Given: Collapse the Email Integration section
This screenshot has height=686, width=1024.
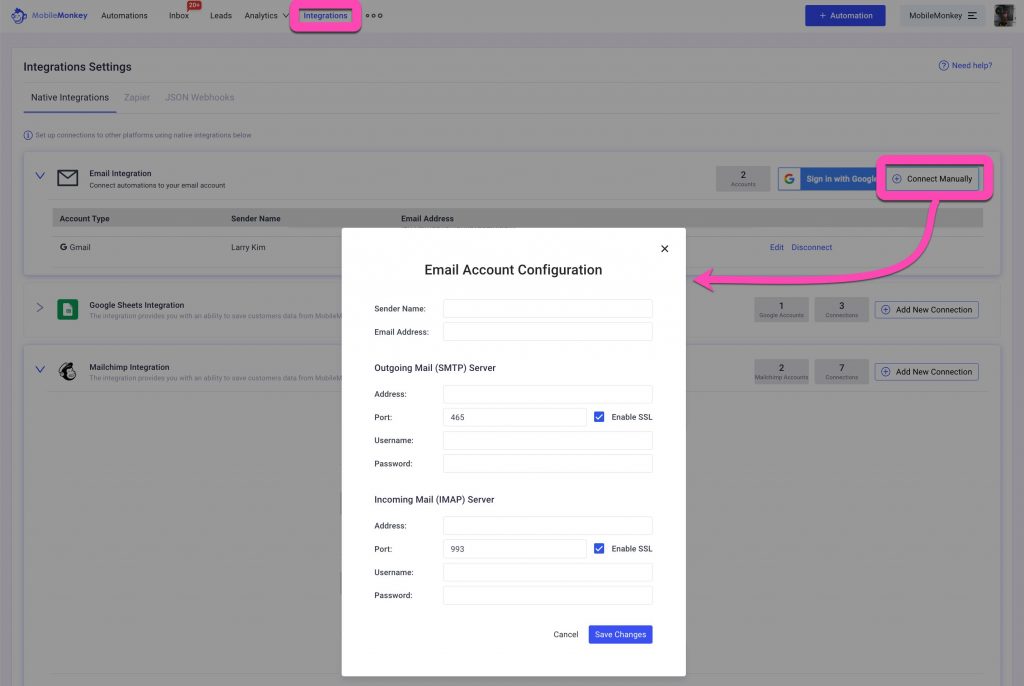Looking at the screenshot, I should (x=40, y=176).
